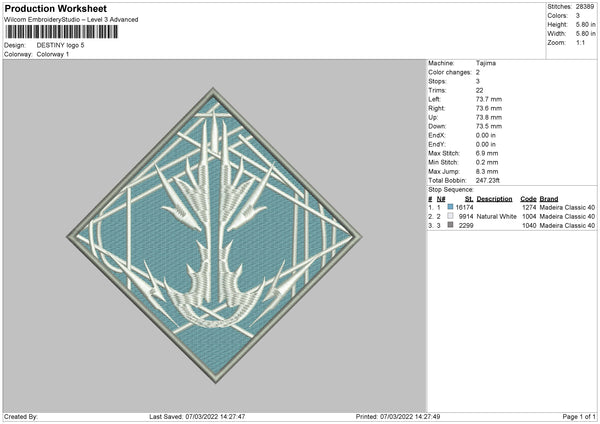Click the Right value 73.6 mm
This screenshot has height=424, width=600.
point(489,108)
